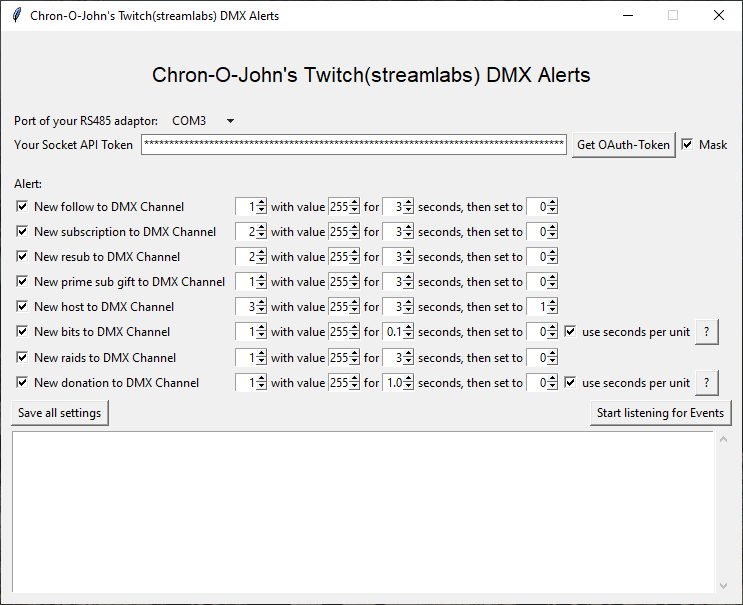Click the feather app icon in title bar
This screenshot has height=605, width=743.
pyautogui.click(x=17, y=15)
